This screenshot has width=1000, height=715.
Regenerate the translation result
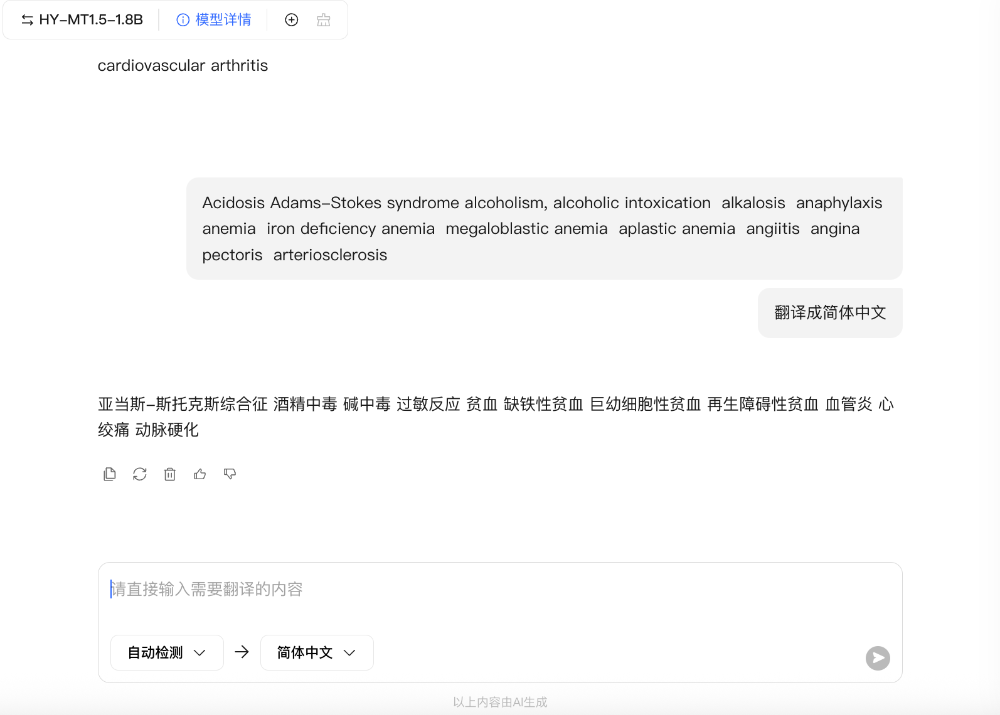[x=139, y=473]
